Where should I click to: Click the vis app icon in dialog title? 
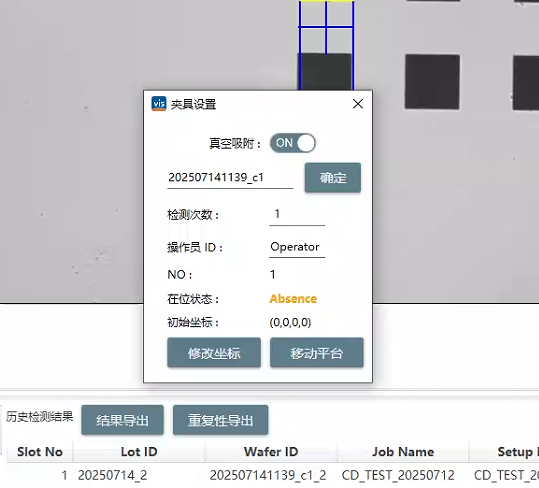[x=159, y=104]
